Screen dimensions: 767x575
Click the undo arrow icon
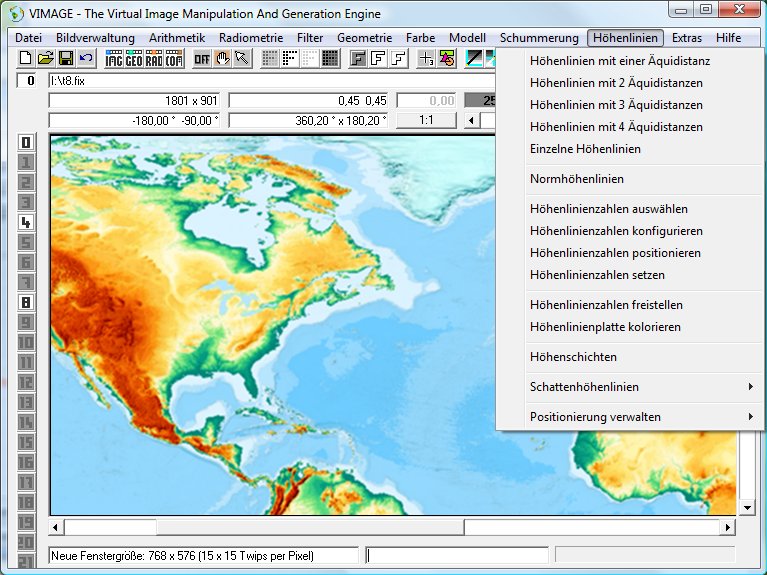tap(85, 59)
